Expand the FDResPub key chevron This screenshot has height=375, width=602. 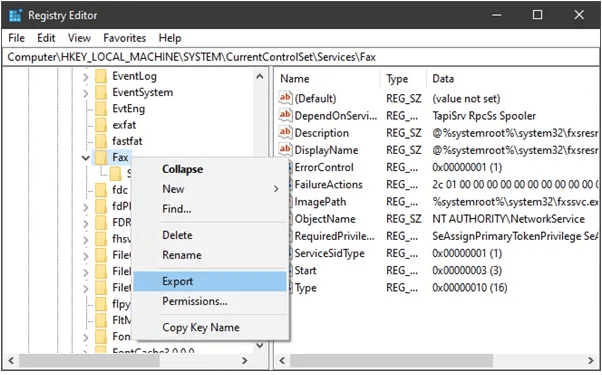[86, 223]
